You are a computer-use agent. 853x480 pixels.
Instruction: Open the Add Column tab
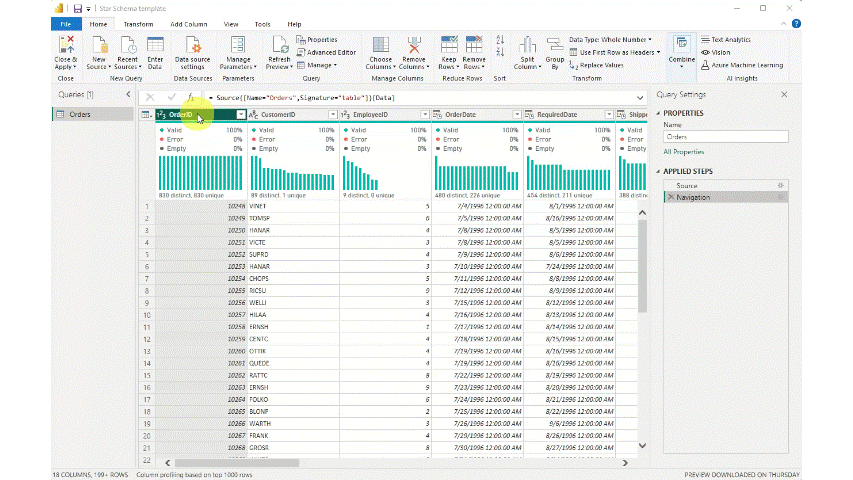190,23
